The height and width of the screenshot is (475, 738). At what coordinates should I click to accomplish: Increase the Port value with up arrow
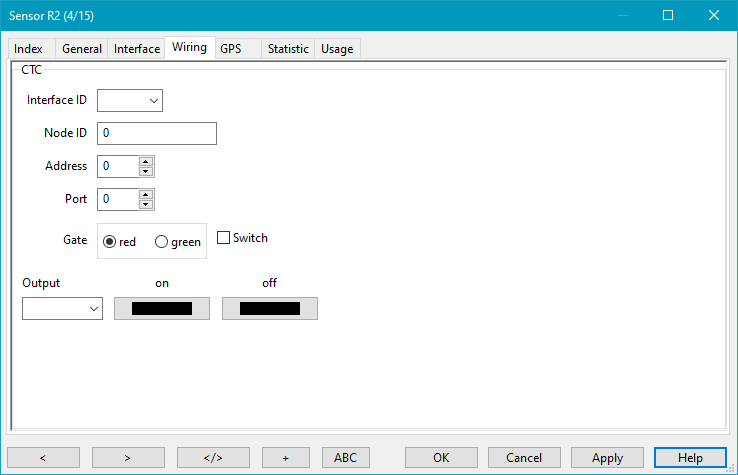click(x=146, y=194)
